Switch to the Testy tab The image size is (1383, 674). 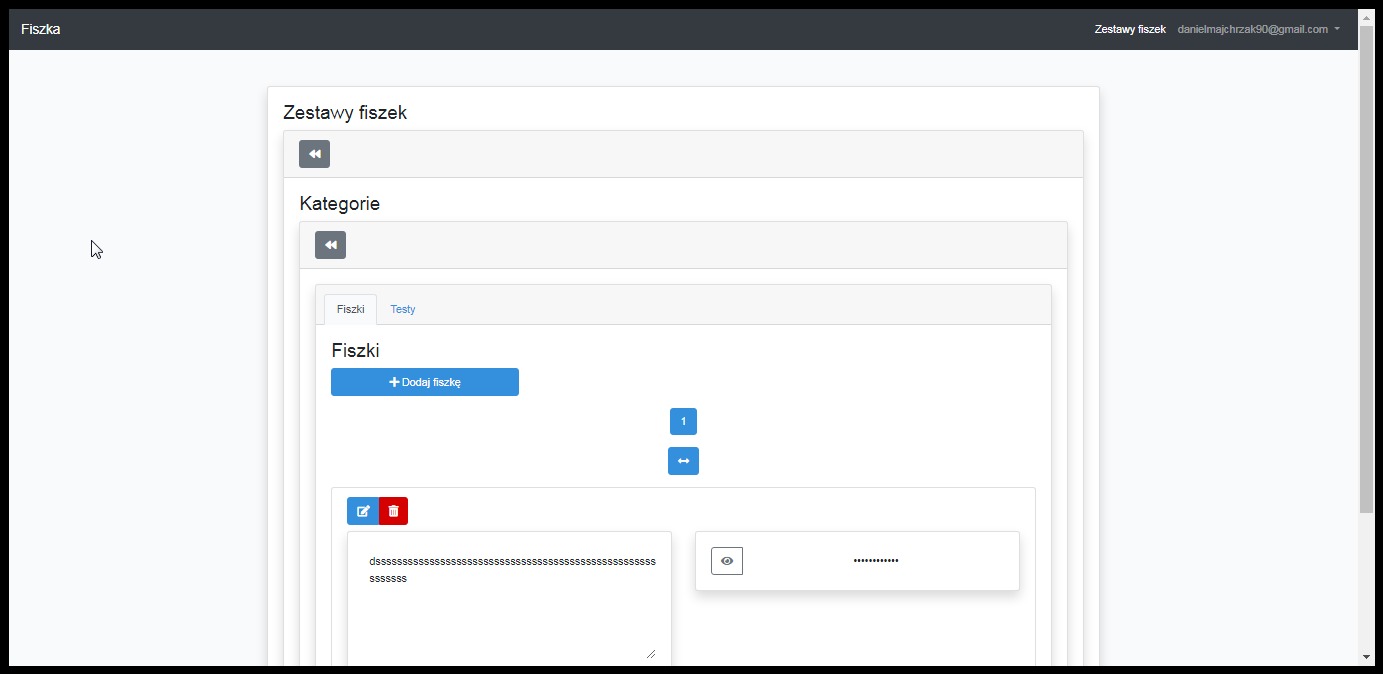pos(403,309)
